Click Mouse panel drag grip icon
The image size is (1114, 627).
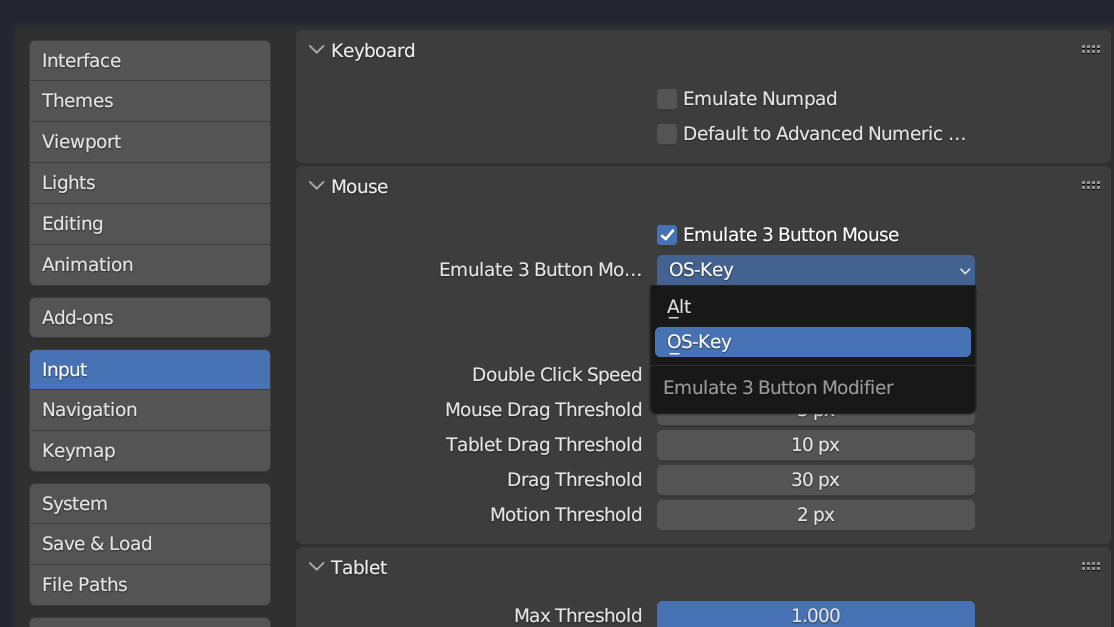[x=1090, y=186]
